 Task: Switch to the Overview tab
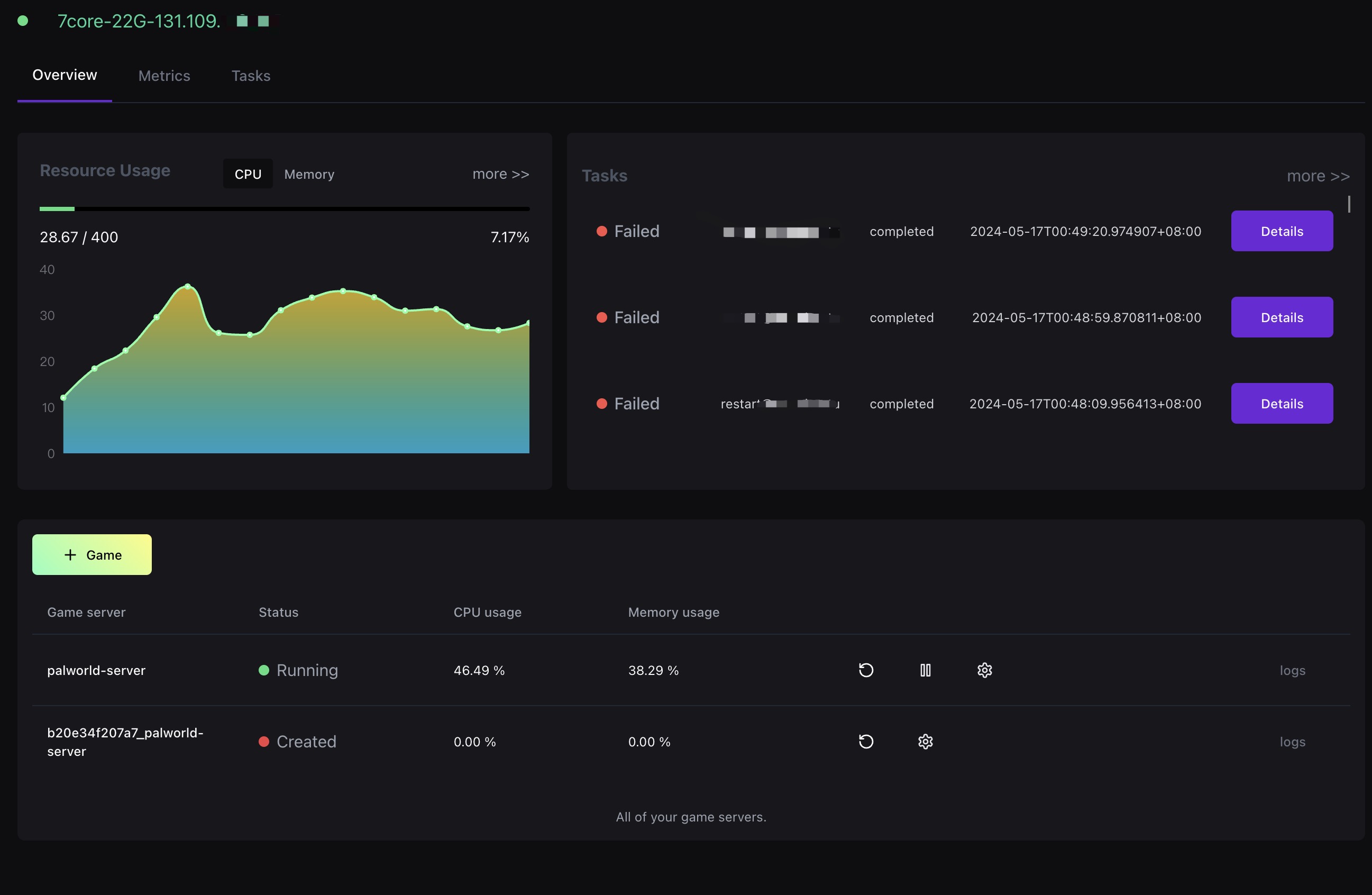(65, 76)
